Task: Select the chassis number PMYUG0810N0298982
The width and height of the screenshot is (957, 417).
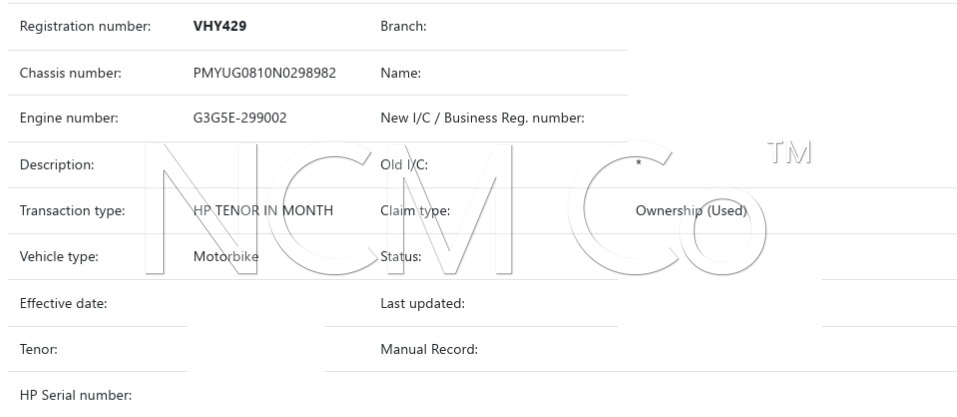Action: pos(264,73)
